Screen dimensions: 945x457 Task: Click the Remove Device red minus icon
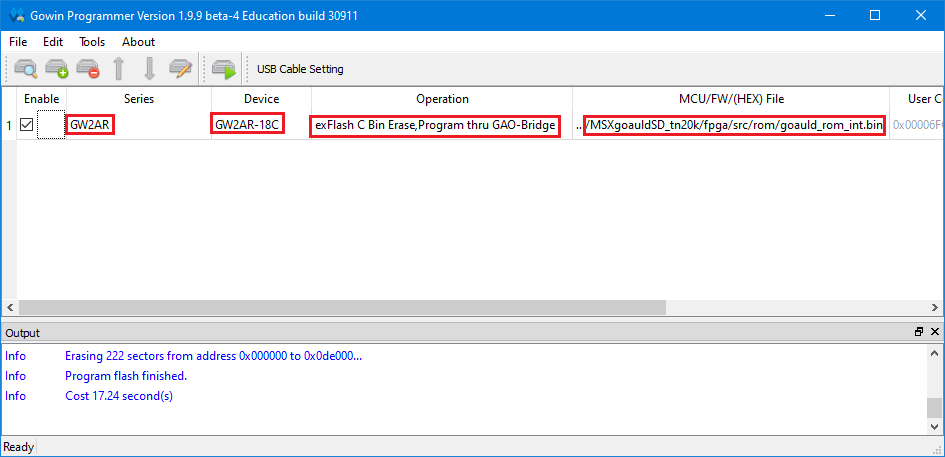click(88, 69)
